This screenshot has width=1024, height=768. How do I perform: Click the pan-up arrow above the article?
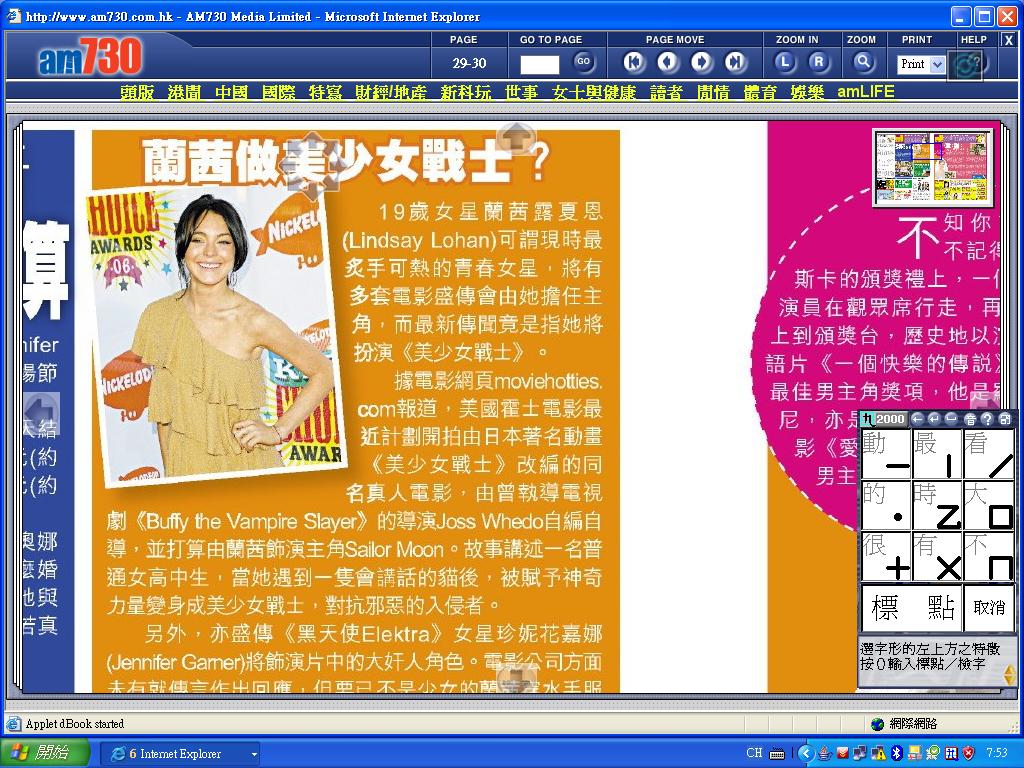pyautogui.click(x=517, y=137)
